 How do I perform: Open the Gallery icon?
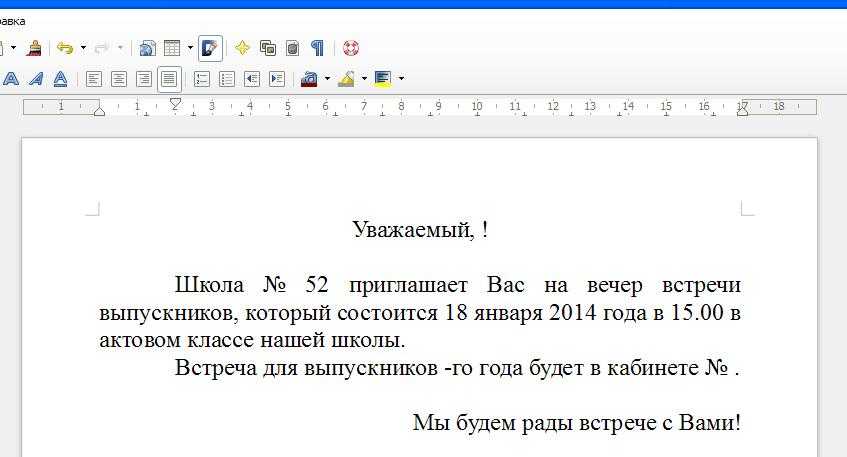(x=267, y=47)
